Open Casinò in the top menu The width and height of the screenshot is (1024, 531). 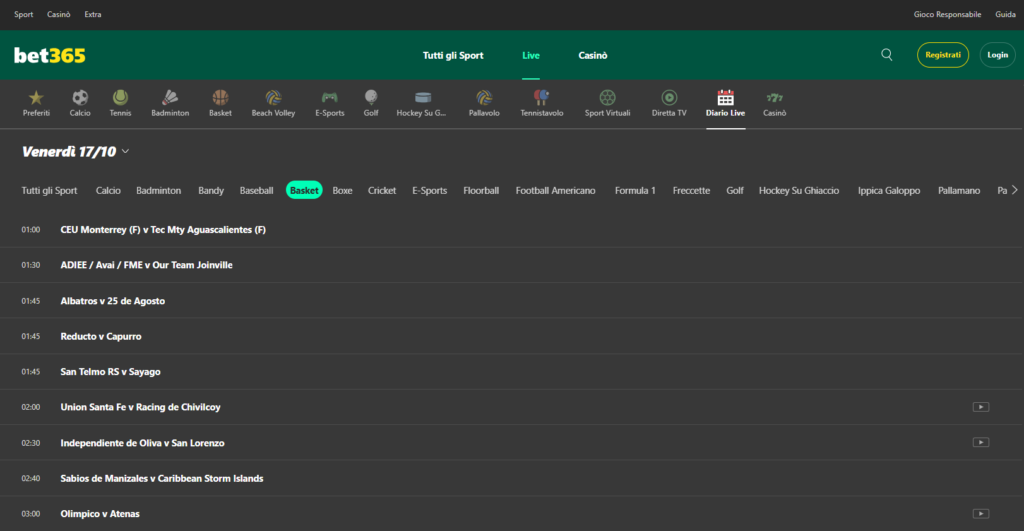click(x=59, y=14)
